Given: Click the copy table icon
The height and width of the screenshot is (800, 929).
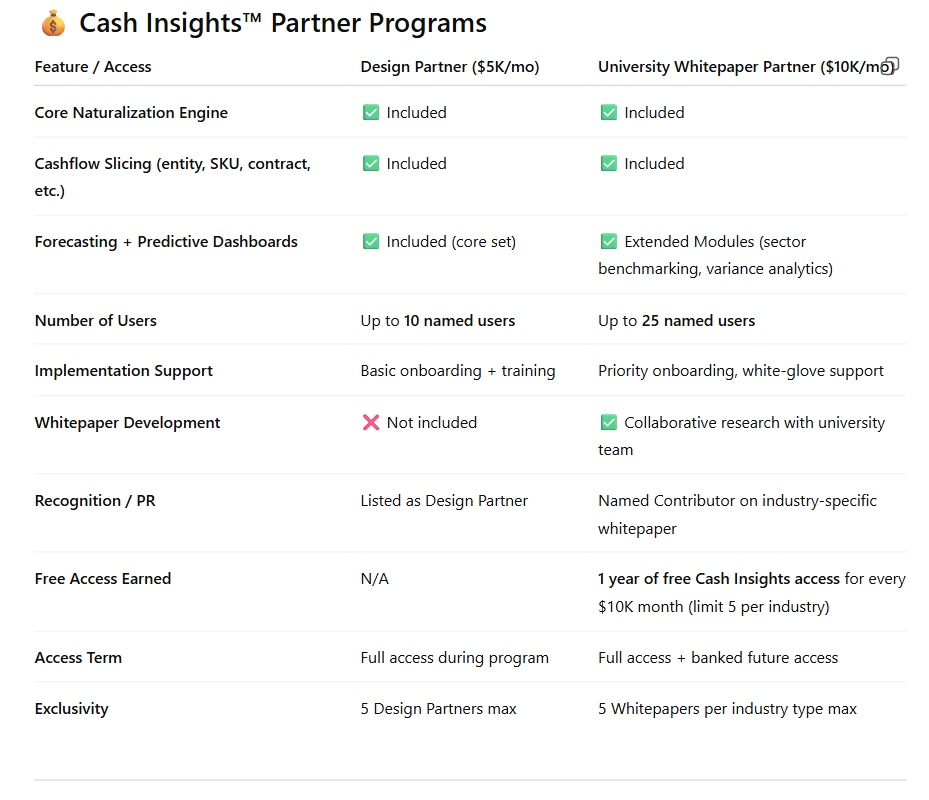Looking at the screenshot, I should 891,66.
